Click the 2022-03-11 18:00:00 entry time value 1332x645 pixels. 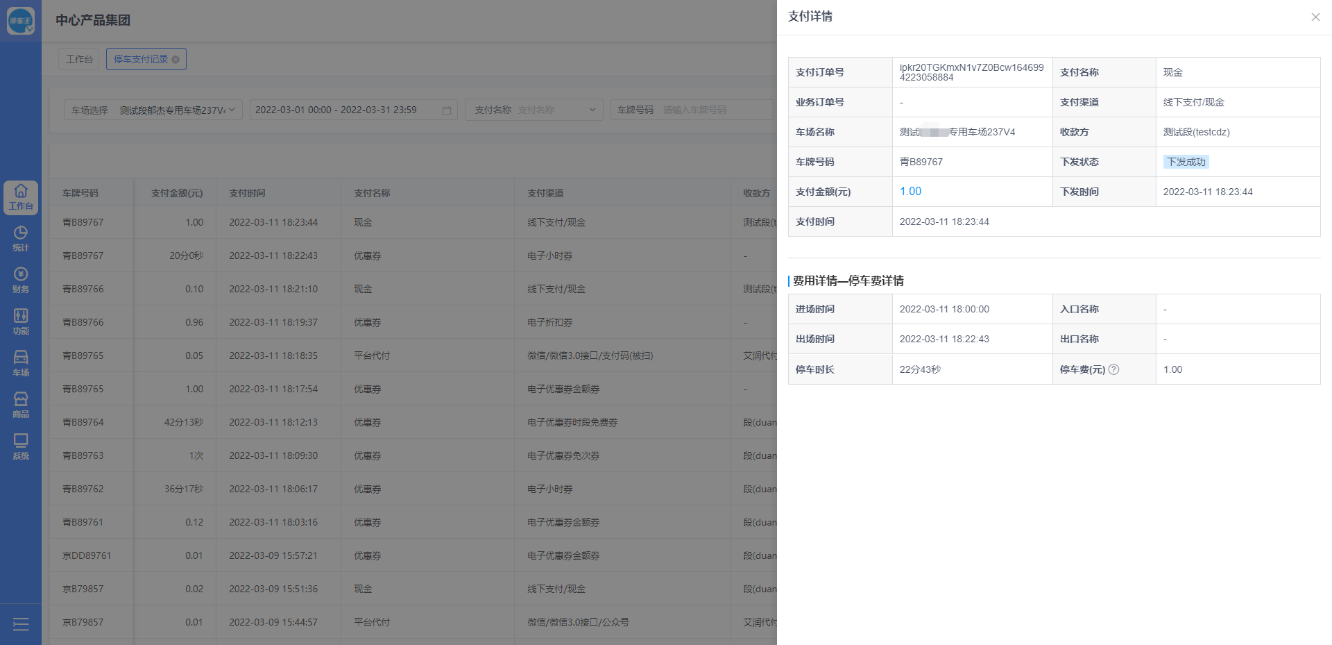coord(944,309)
